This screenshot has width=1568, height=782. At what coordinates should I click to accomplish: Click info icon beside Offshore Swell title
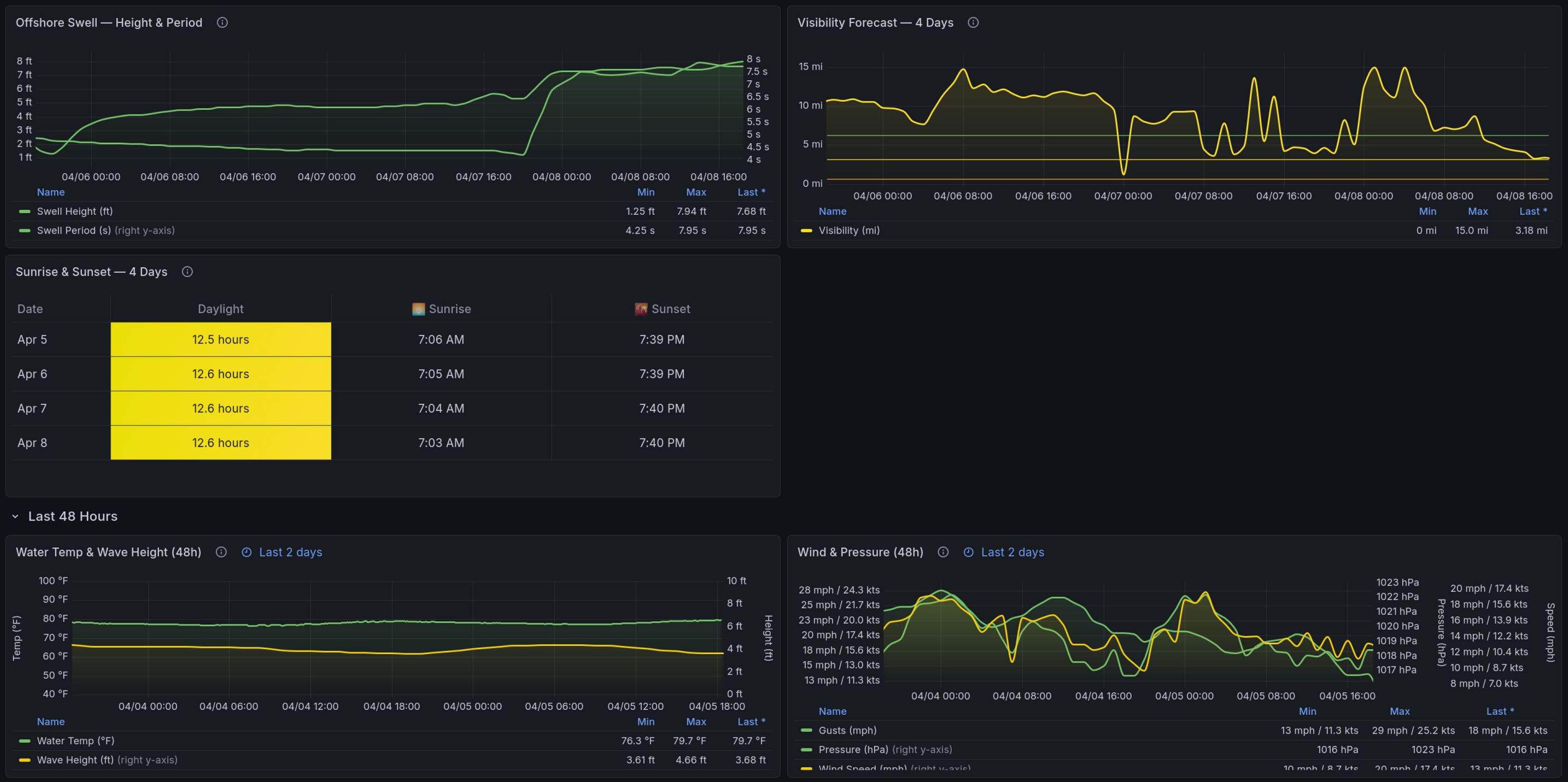pos(222,22)
